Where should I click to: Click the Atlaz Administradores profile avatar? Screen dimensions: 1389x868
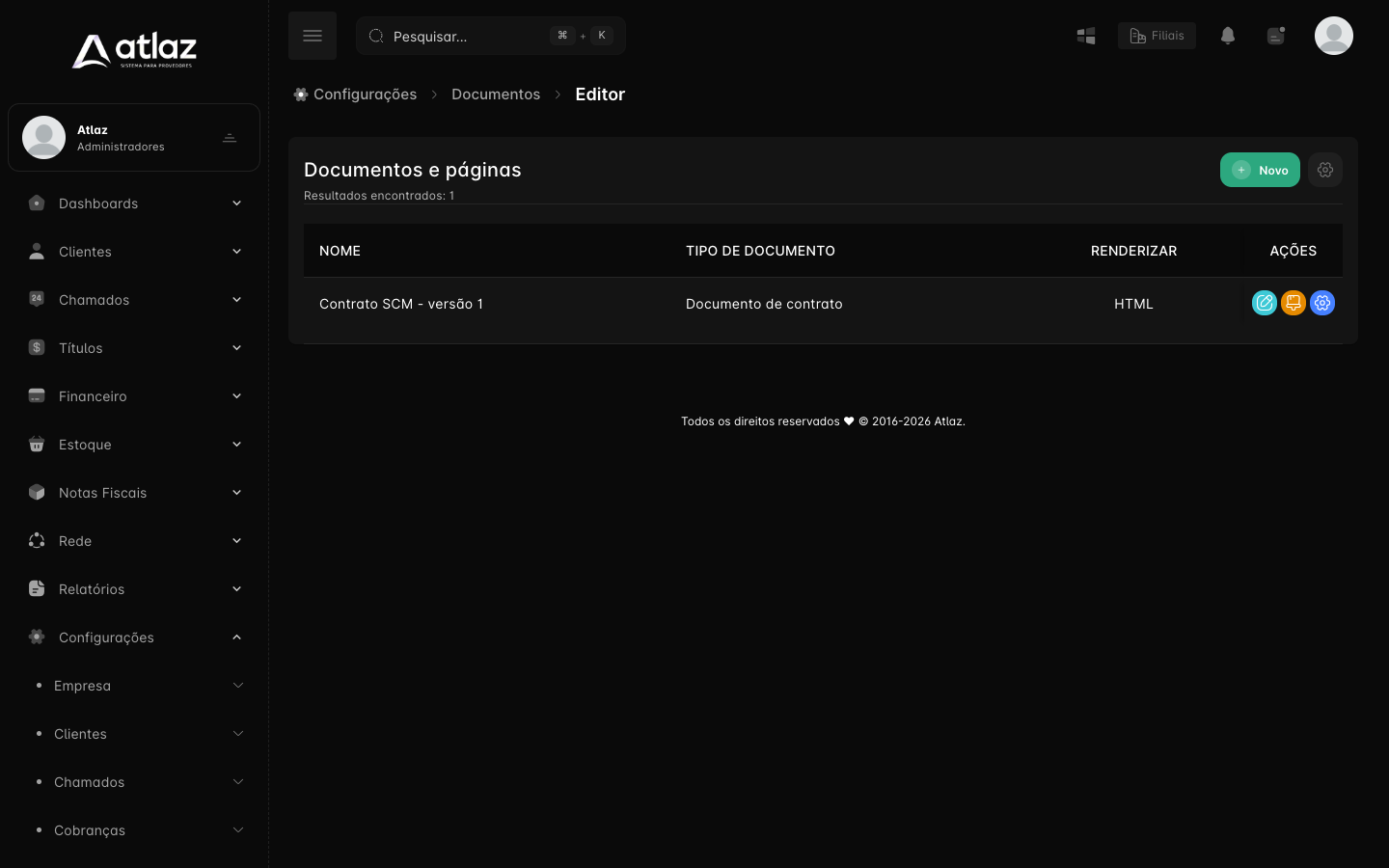43,137
